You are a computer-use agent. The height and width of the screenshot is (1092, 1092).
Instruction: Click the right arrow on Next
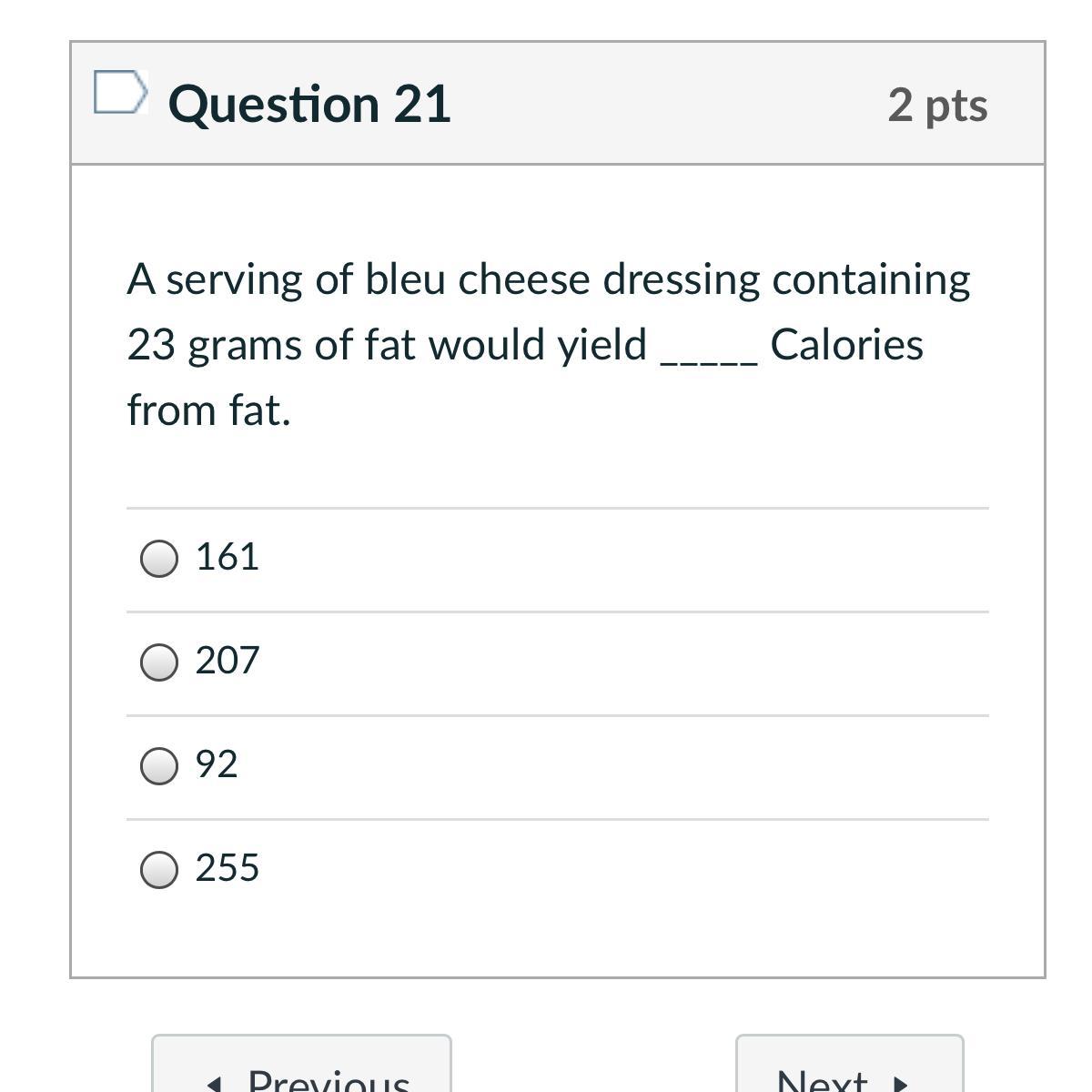[x=901, y=1083]
